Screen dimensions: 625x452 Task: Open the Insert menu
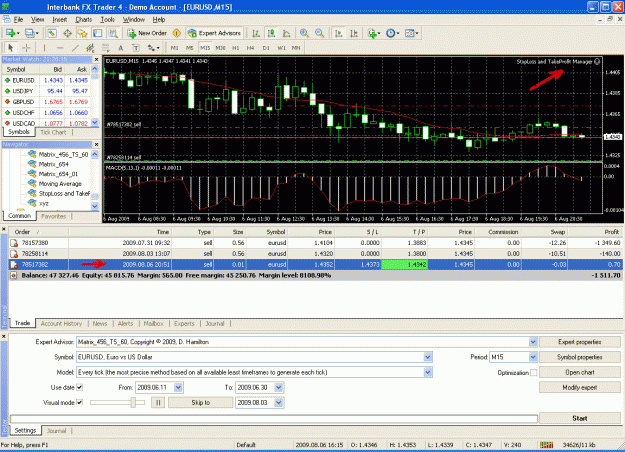pyautogui.click(x=59, y=20)
